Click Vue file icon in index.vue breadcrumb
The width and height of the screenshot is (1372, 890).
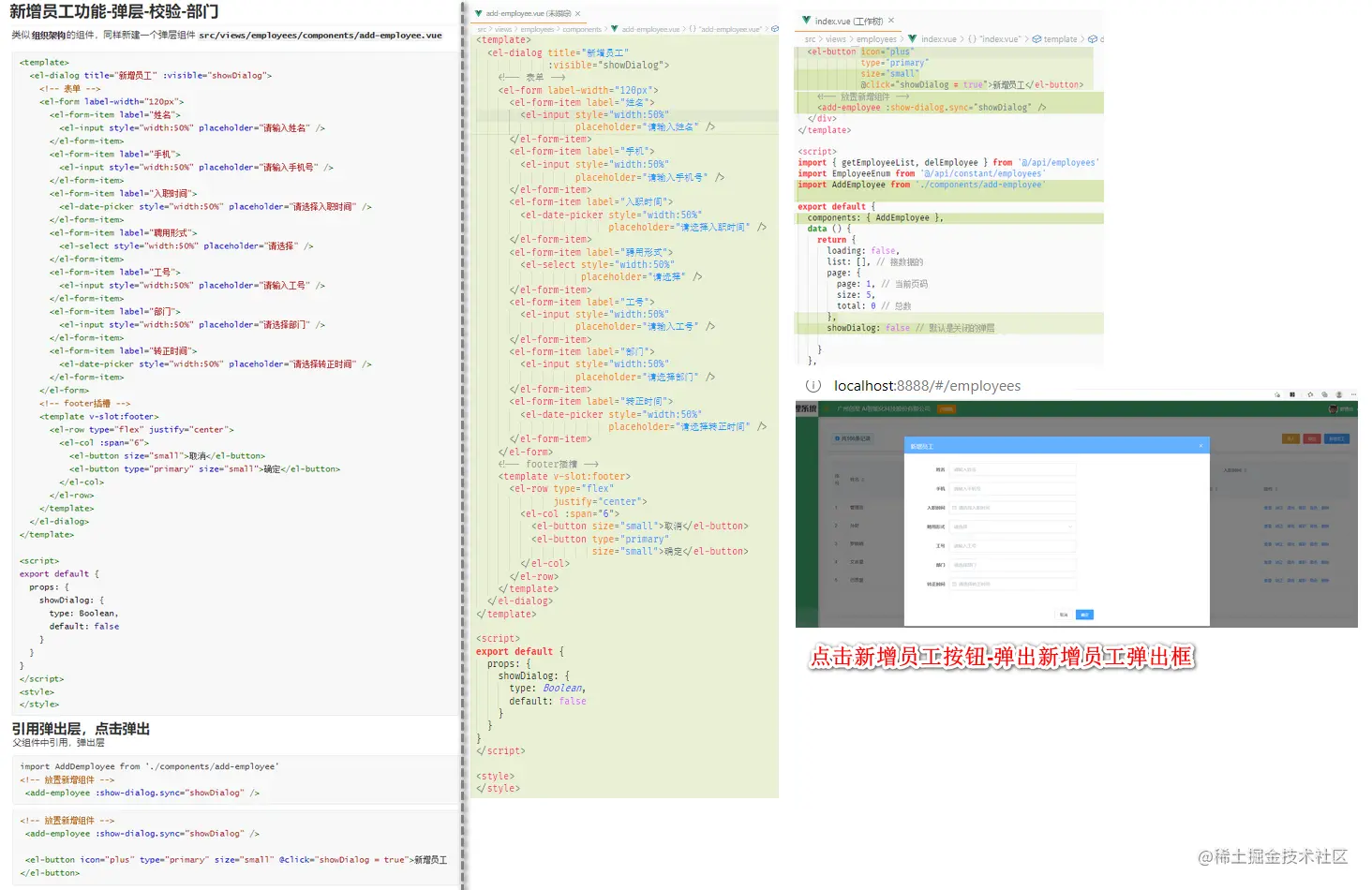click(914, 39)
